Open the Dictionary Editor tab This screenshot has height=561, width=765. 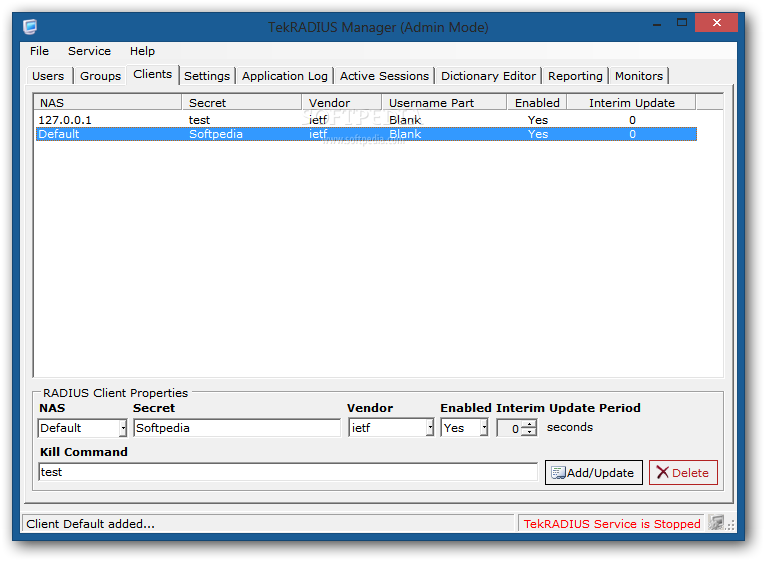coord(488,76)
